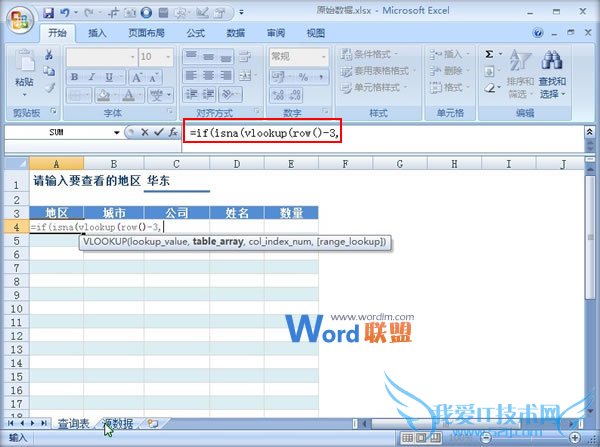Decrease decimal places

pyautogui.click(x=295, y=95)
